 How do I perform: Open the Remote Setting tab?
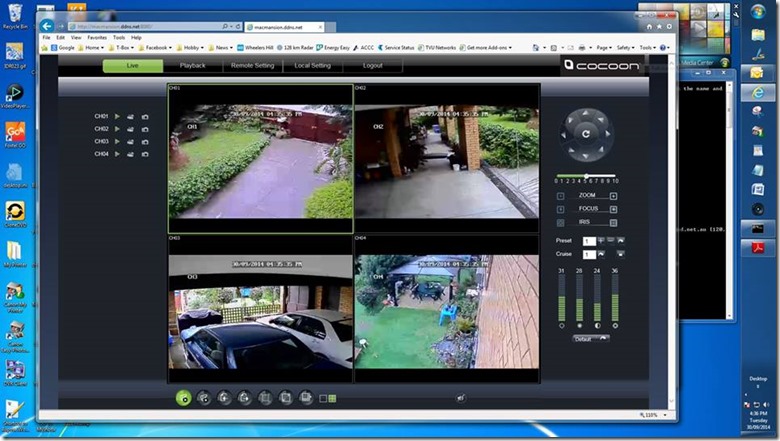[x=252, y=65]
